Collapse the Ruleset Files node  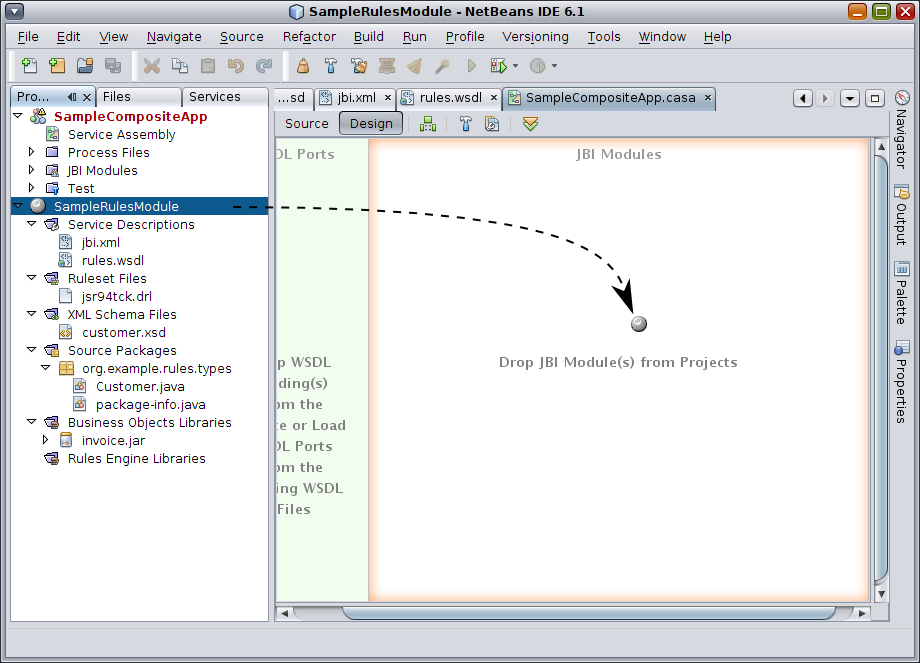(x=32, y=278)
